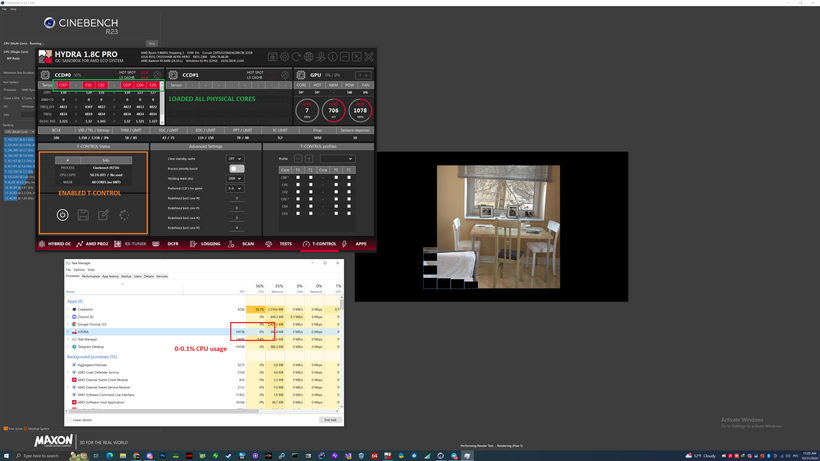The width and height of the screenshot is (820, 461).
Task: Click CCD#0 sensor table vertical scrollbar
Action: tap(162, 103)
